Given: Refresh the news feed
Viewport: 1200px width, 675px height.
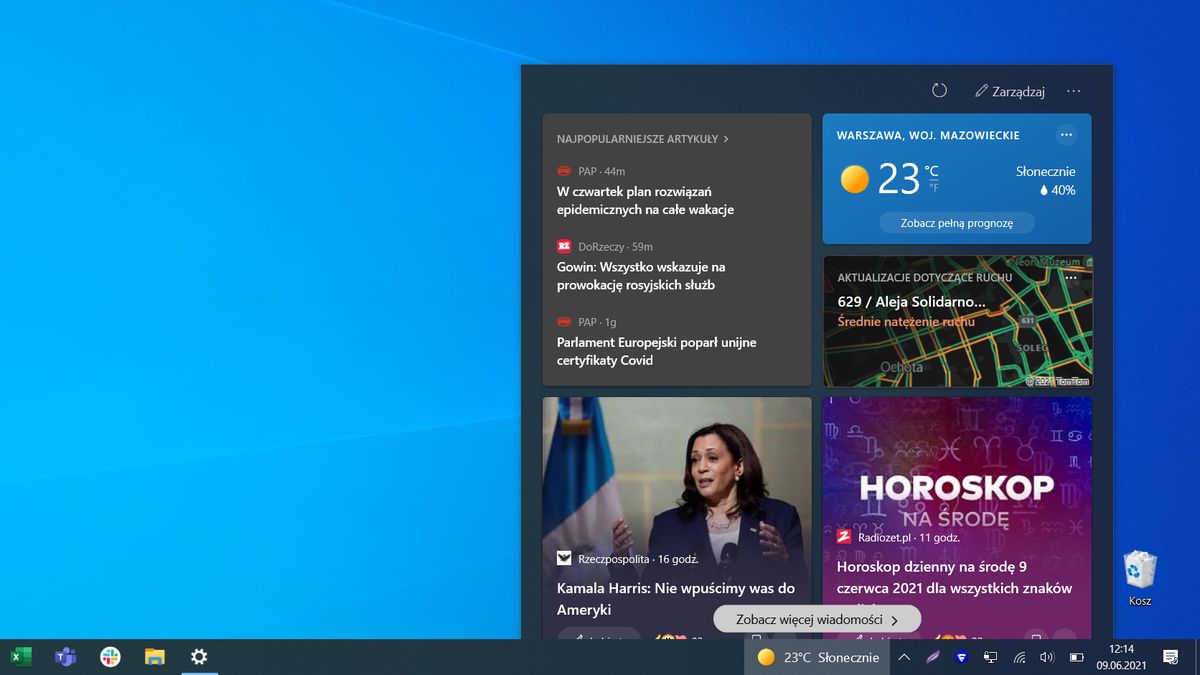Looking at the screenshot, I should pos(938,90).
